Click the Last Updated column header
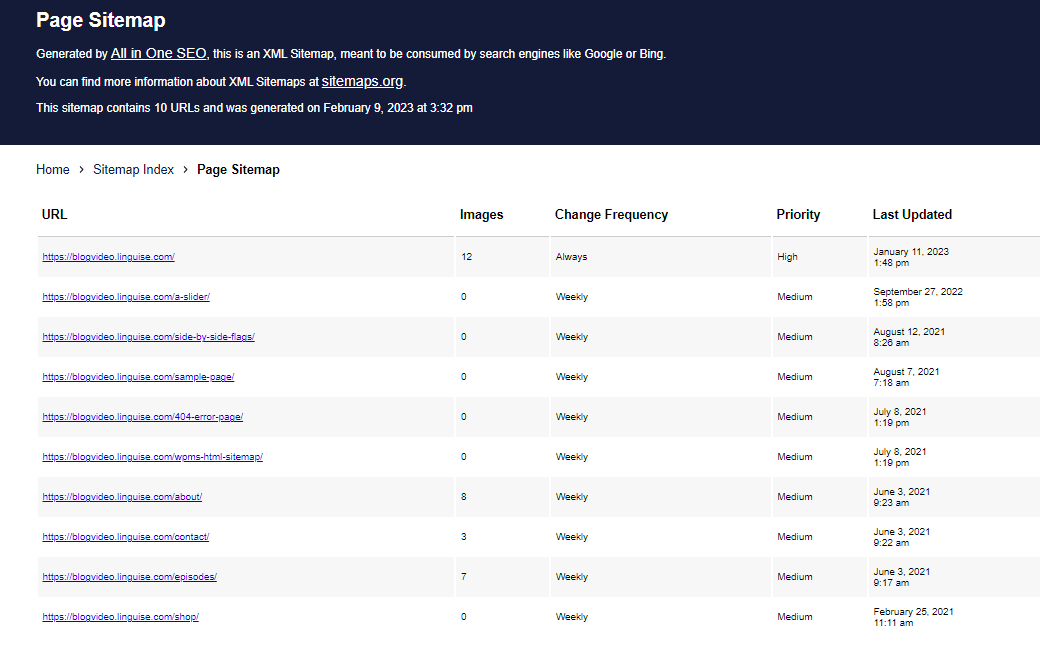The height and width of the screenshot is (648, 1040). coord(912,215)
